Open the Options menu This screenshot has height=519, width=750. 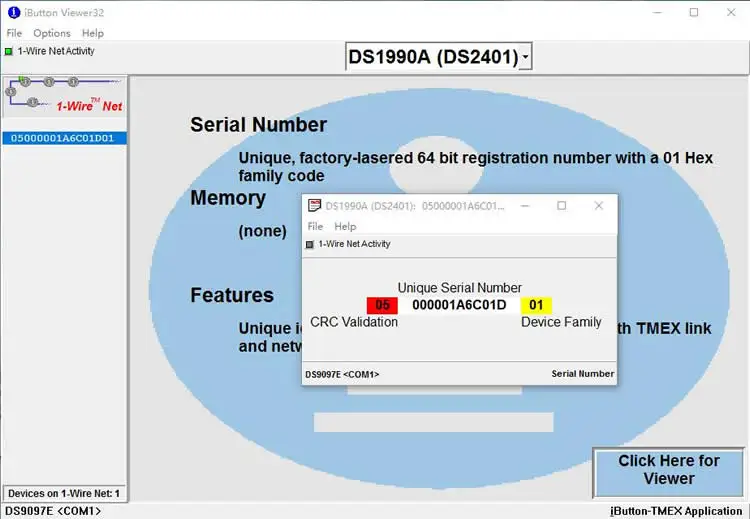(52, 33)
